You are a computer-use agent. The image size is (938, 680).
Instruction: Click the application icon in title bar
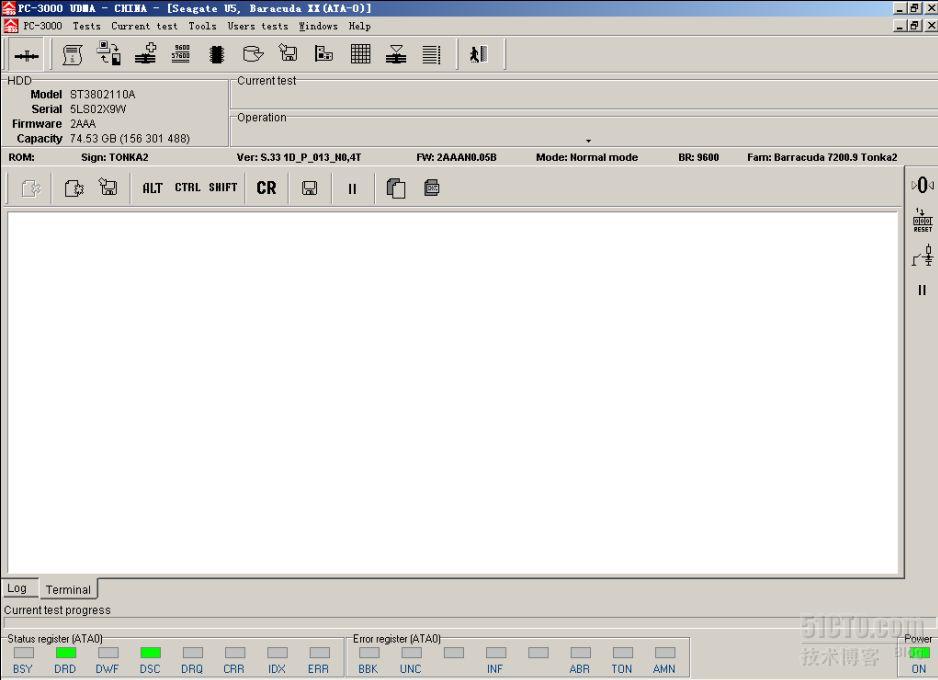8,8
